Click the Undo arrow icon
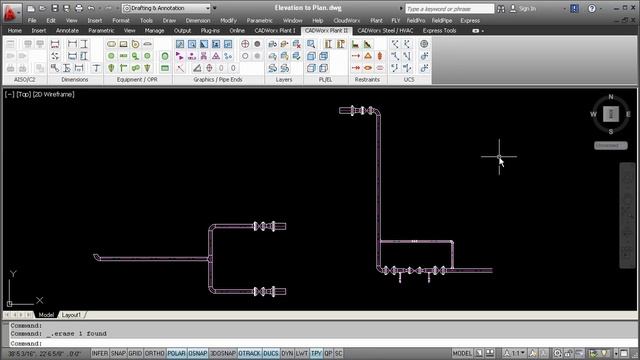Image resolution: width=640 pixels, height=360 pixels. click(91, 8)
